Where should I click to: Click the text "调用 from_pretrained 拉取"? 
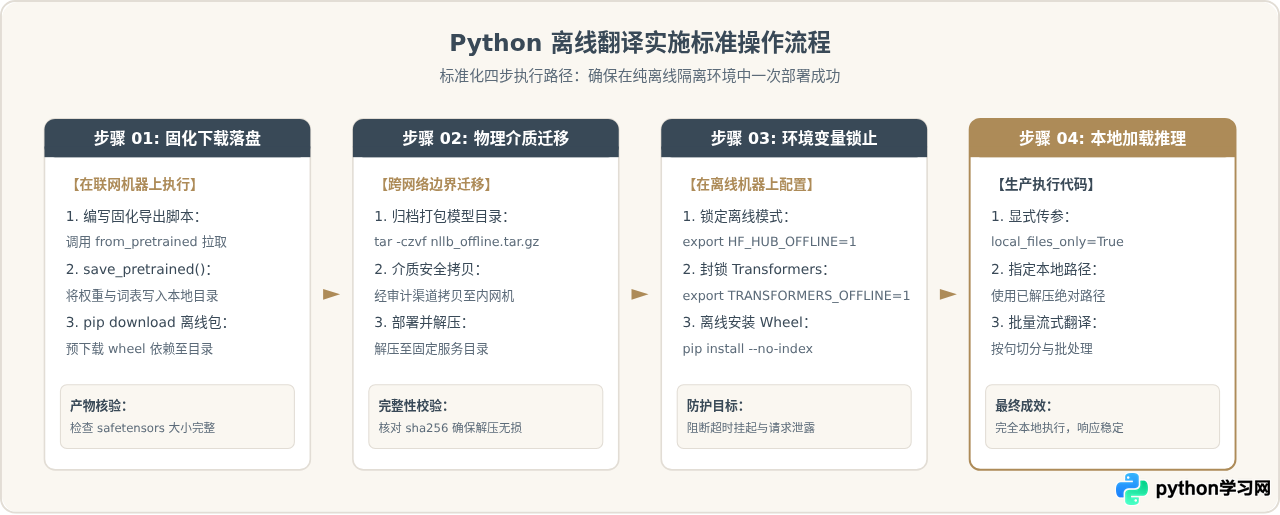146,241
